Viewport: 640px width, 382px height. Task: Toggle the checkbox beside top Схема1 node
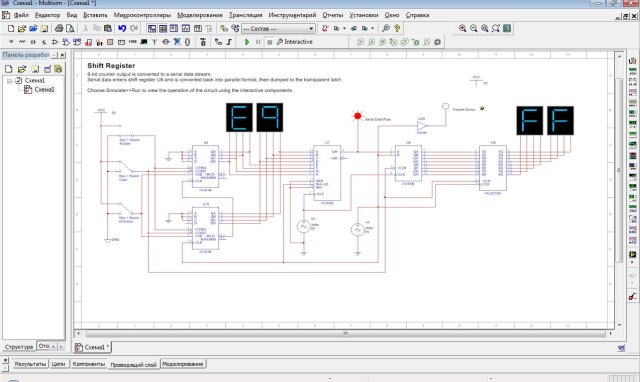[18, 80]
